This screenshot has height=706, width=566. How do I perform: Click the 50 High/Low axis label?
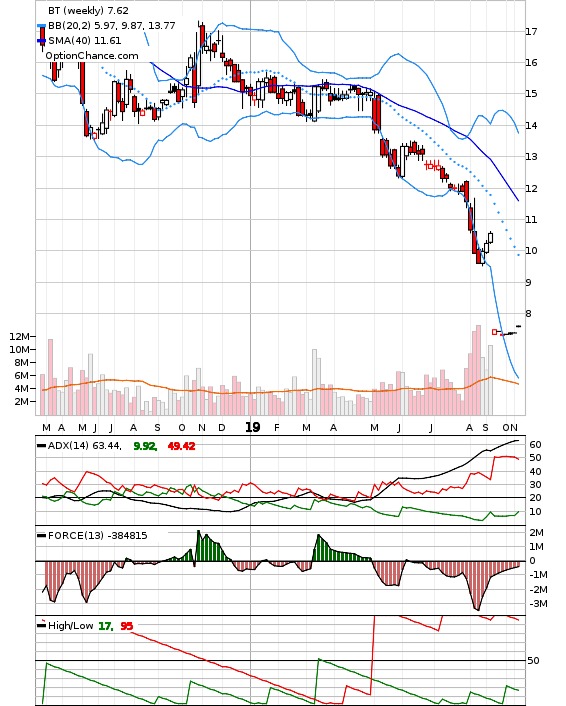pos(533,661)
